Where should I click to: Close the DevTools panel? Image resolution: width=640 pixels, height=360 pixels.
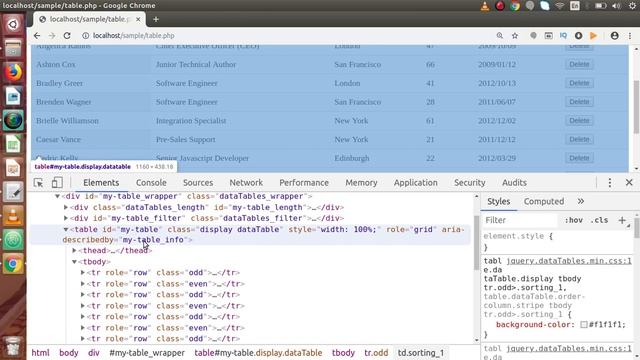629,182
